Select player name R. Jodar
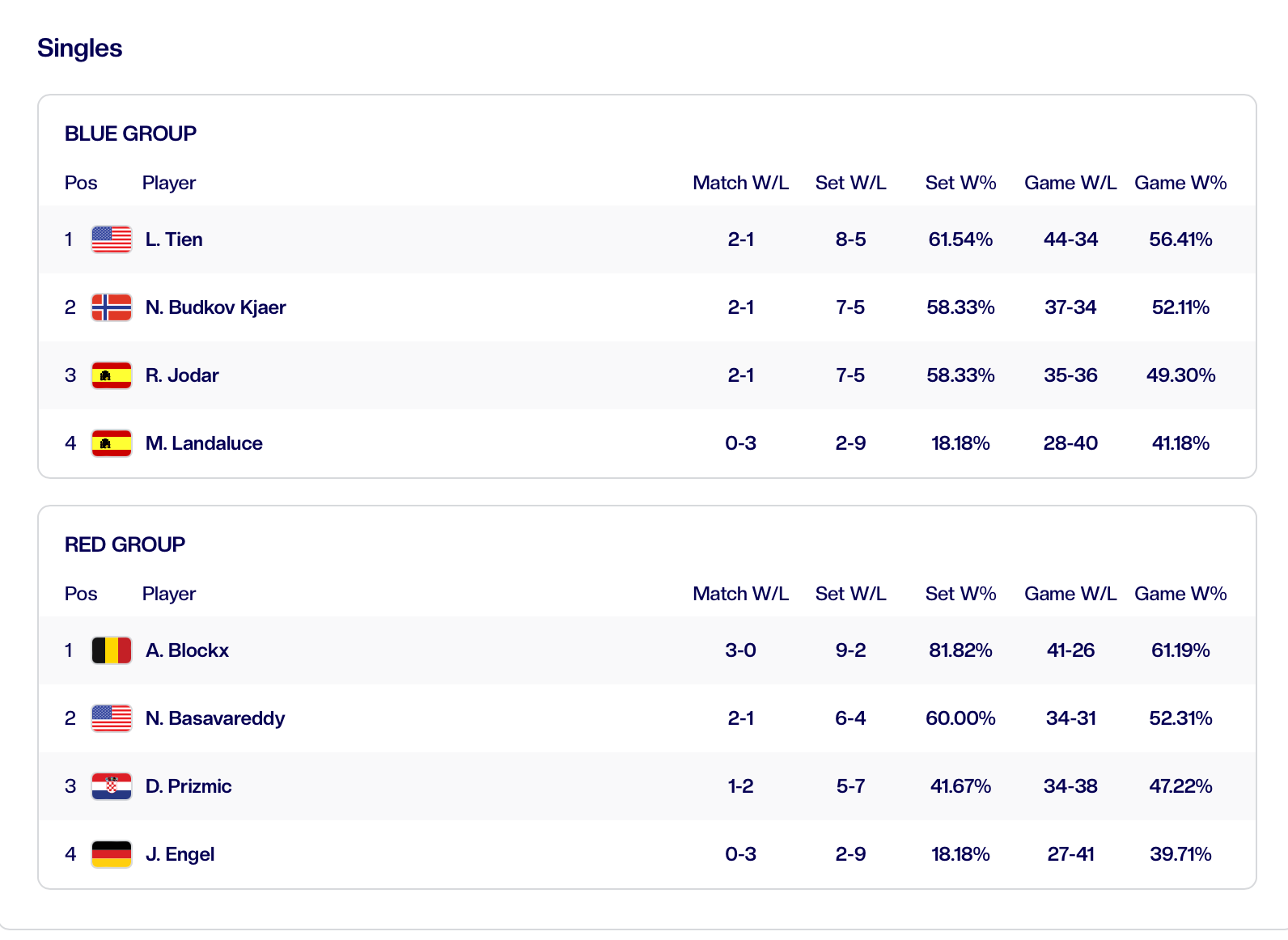The width and height of the screenshot is (1288, 940). pos(182,375)
